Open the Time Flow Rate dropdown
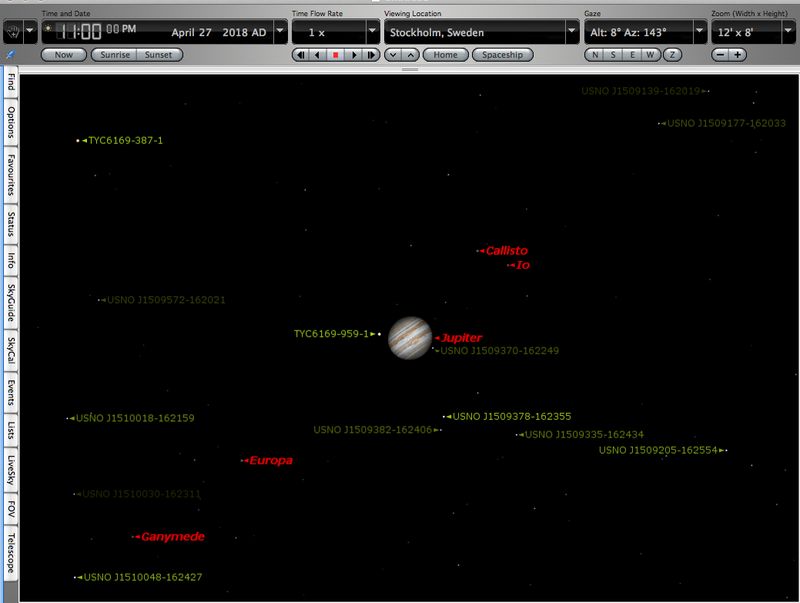 click(372, 32)
